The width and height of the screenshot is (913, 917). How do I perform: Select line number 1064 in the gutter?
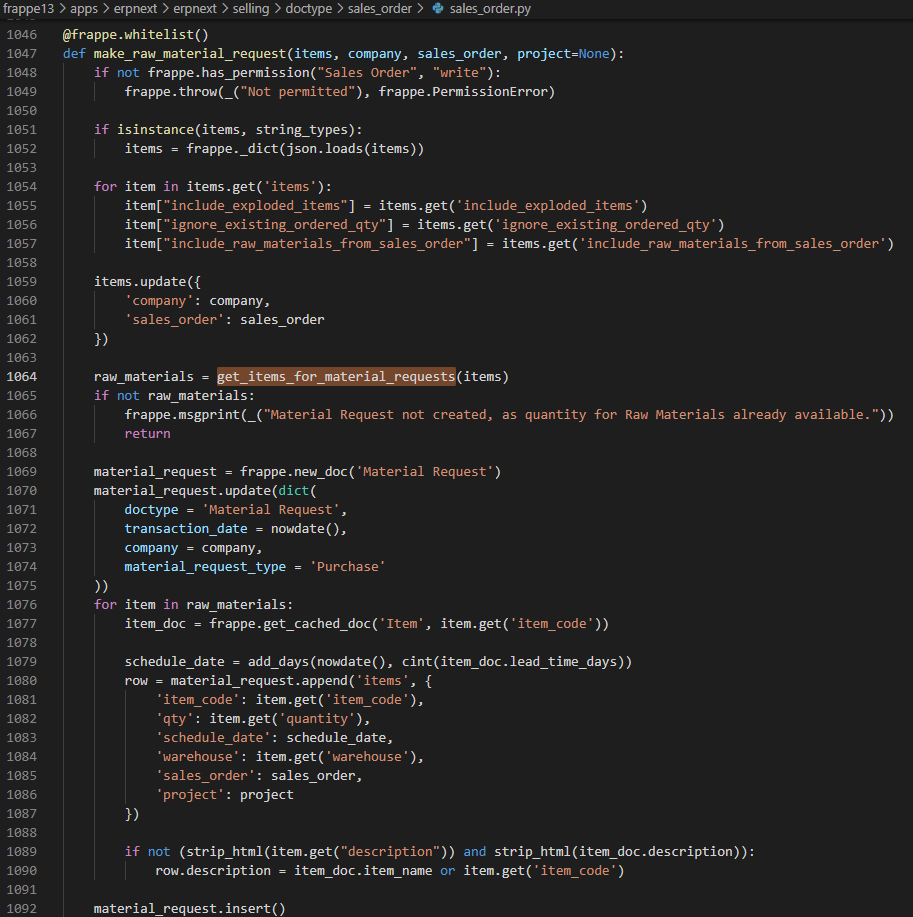pyautogui.click(x=22, y=377)
